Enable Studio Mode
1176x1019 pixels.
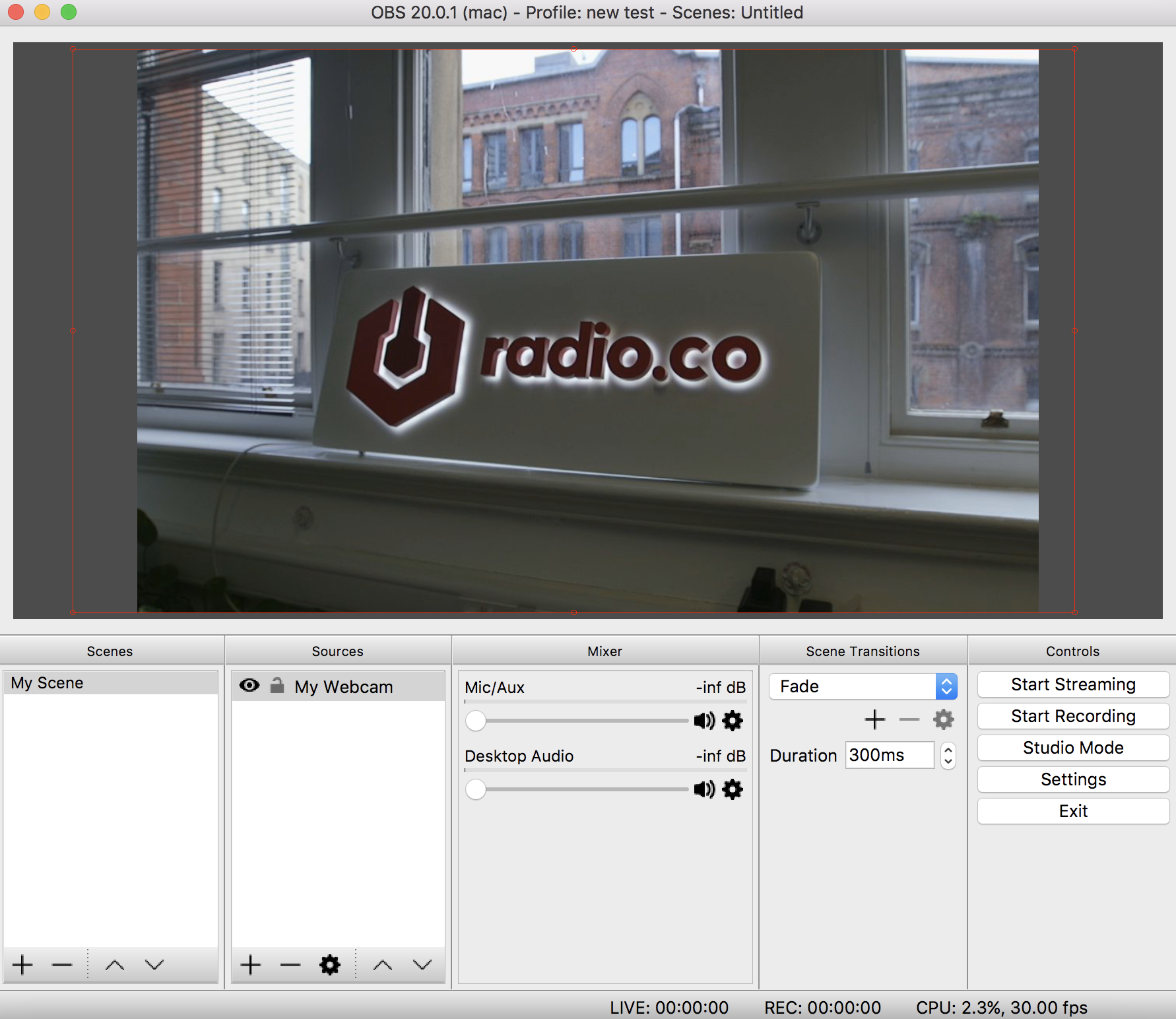(x=1073, y=748)
